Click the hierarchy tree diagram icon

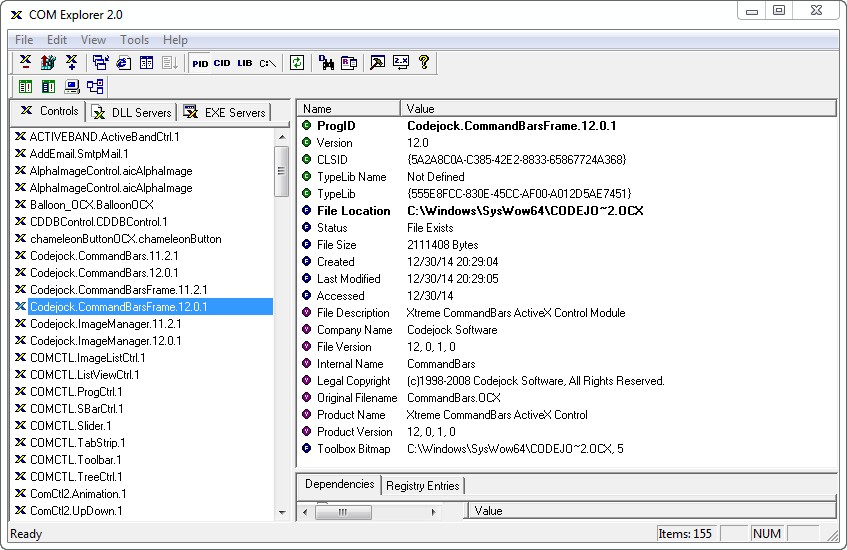(95, 86)
